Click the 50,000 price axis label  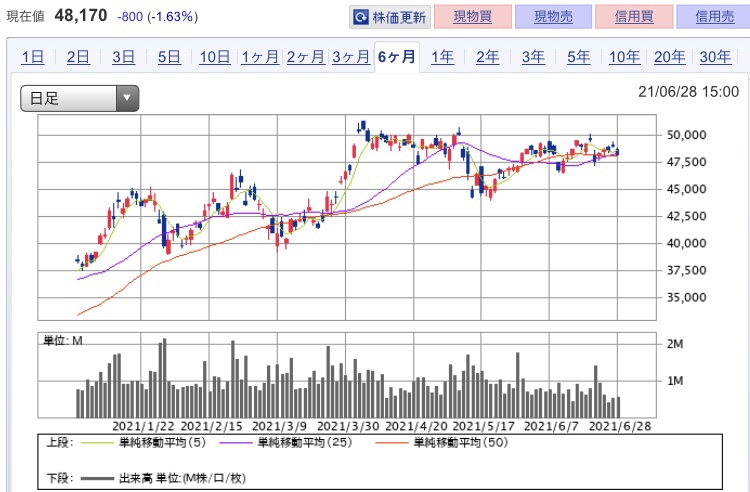(686, 135)
